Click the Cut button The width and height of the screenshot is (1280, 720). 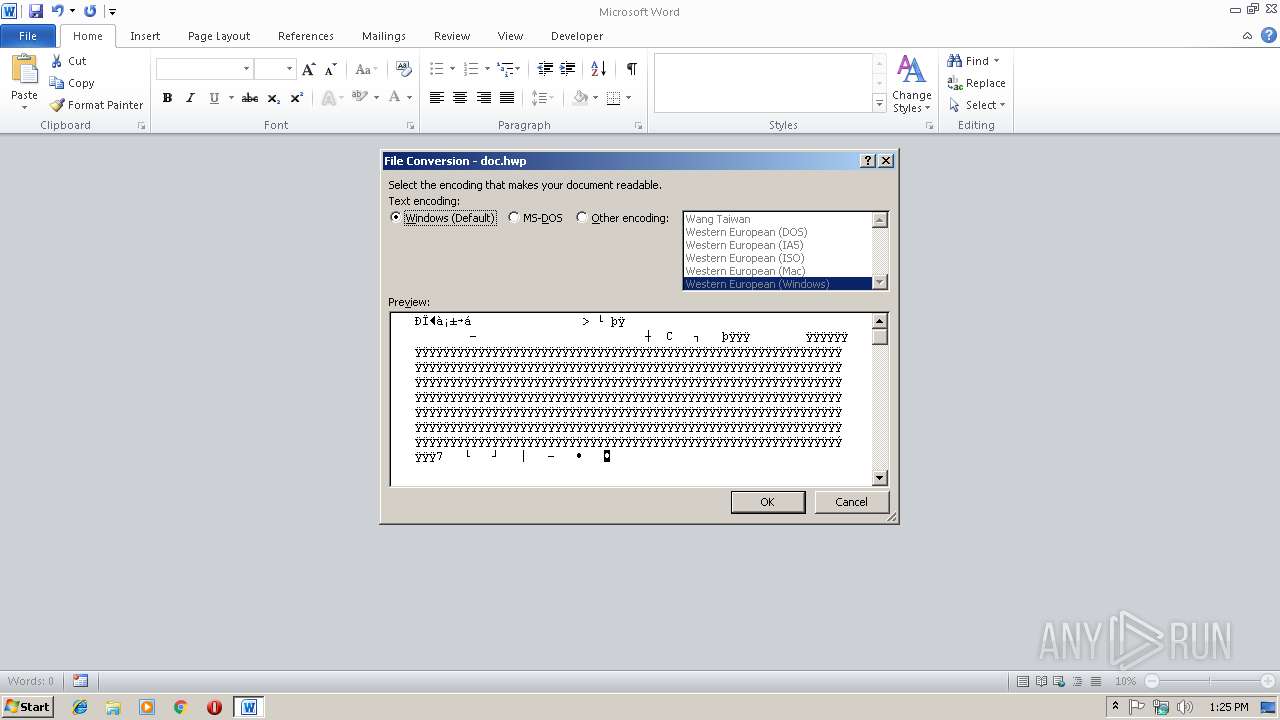69,61
